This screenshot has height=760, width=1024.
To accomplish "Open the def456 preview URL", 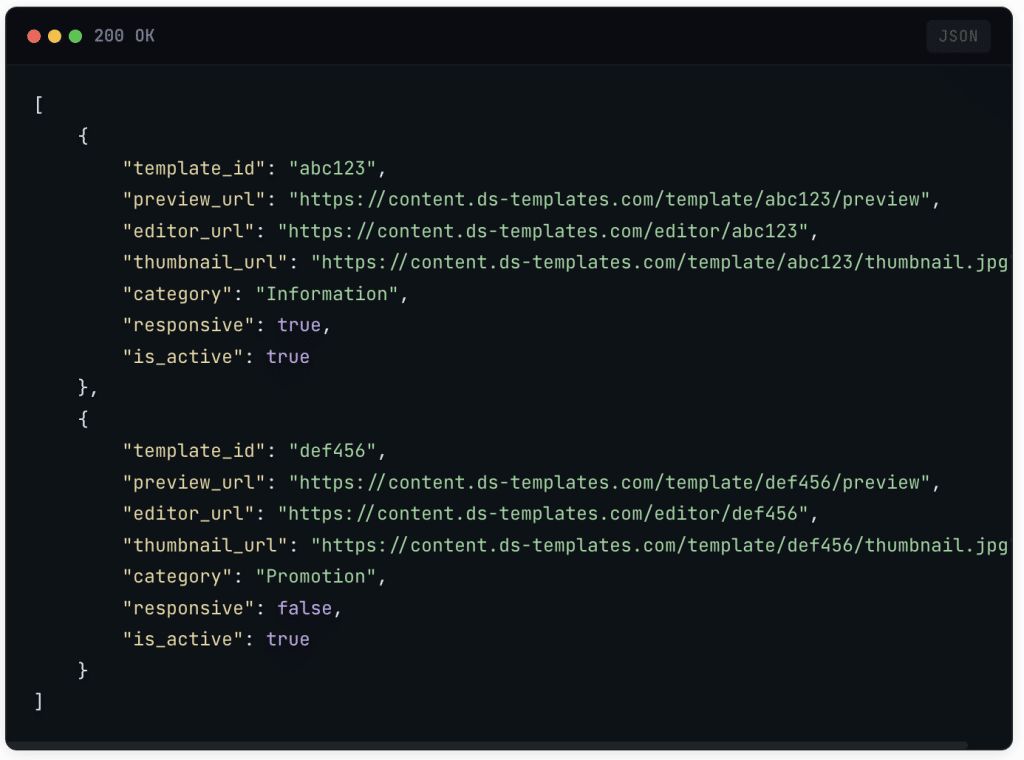I will click(x=610, y=482).
